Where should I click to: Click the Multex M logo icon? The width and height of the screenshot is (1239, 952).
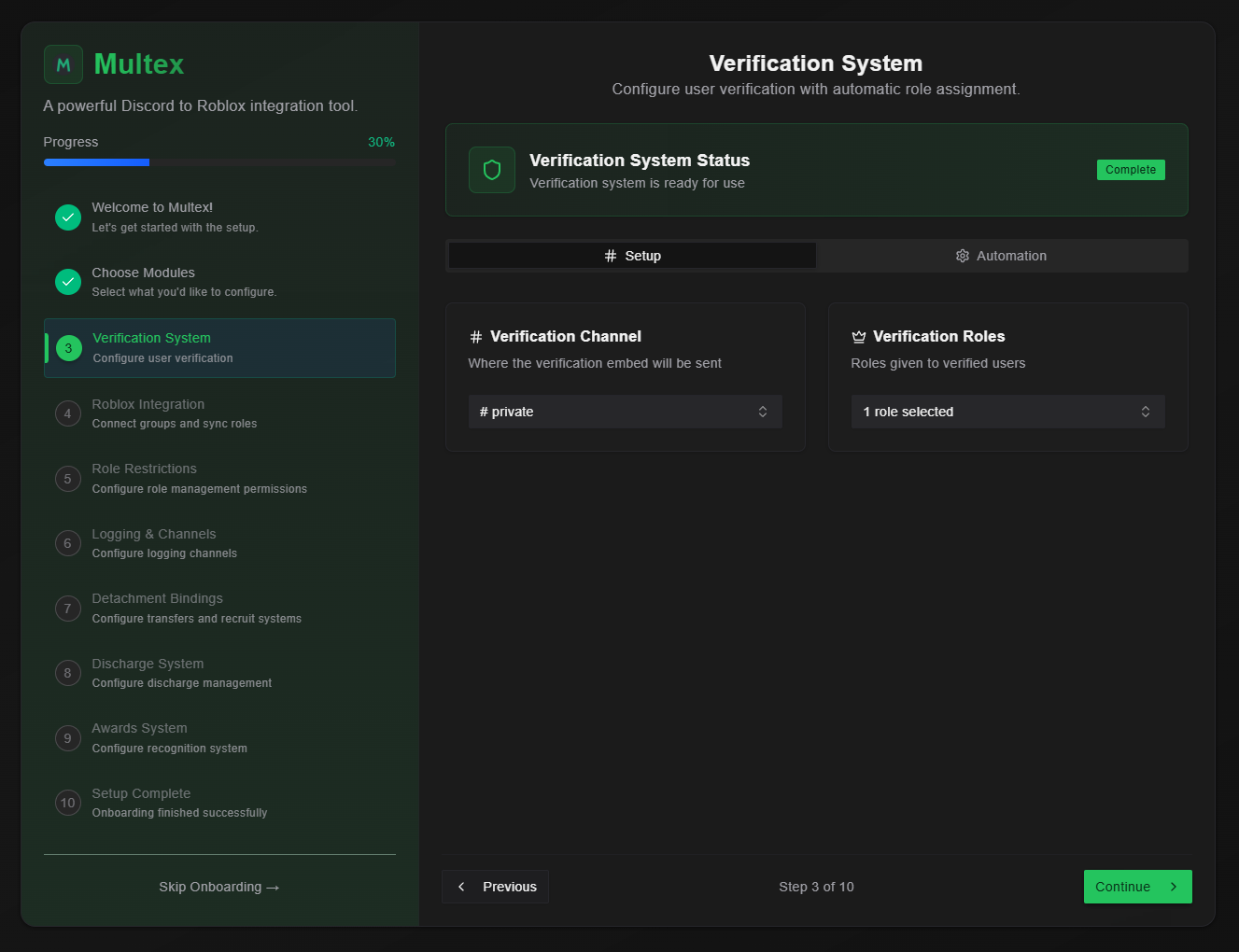tap(63, 64)
